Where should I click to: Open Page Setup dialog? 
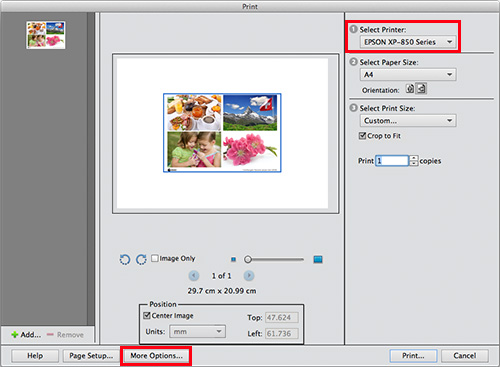click(91, 356)
